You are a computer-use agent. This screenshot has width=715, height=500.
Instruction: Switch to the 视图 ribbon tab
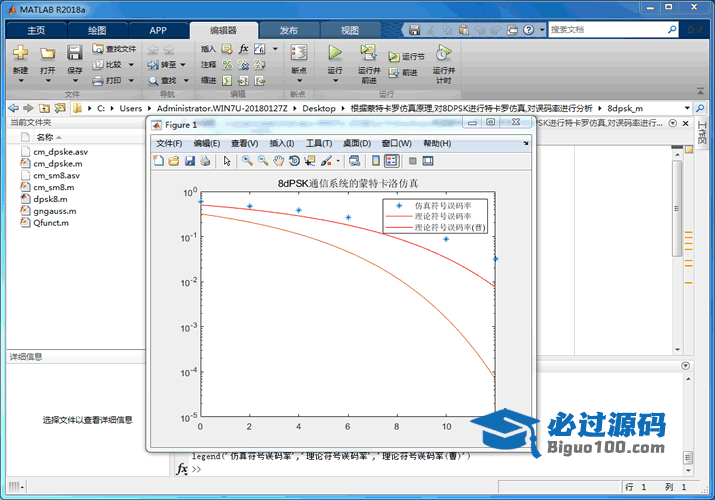350,31
